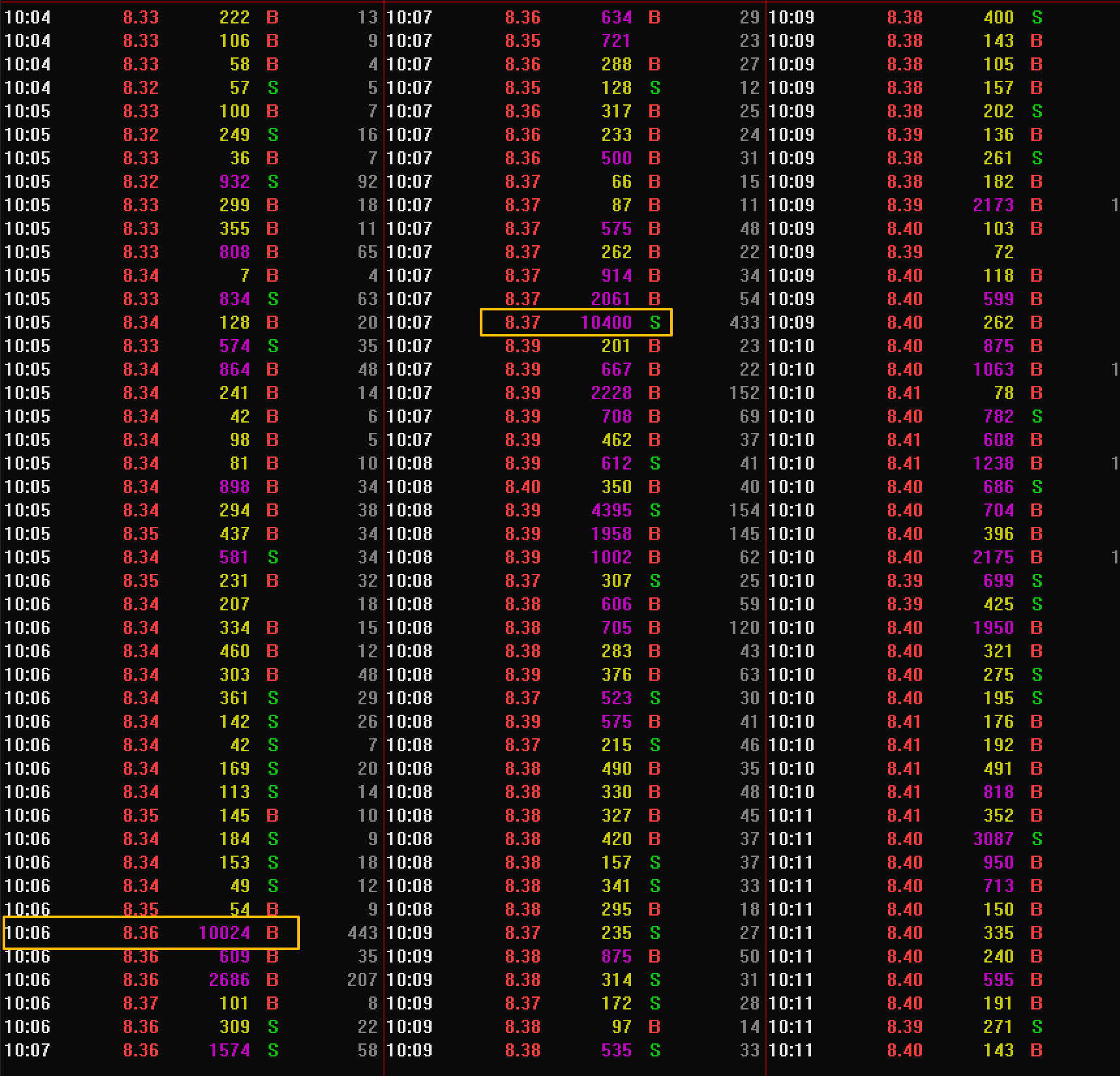The image size is (1120, 1076).
Task: Click the 721 volume with no flag
Action: (617, 40)
